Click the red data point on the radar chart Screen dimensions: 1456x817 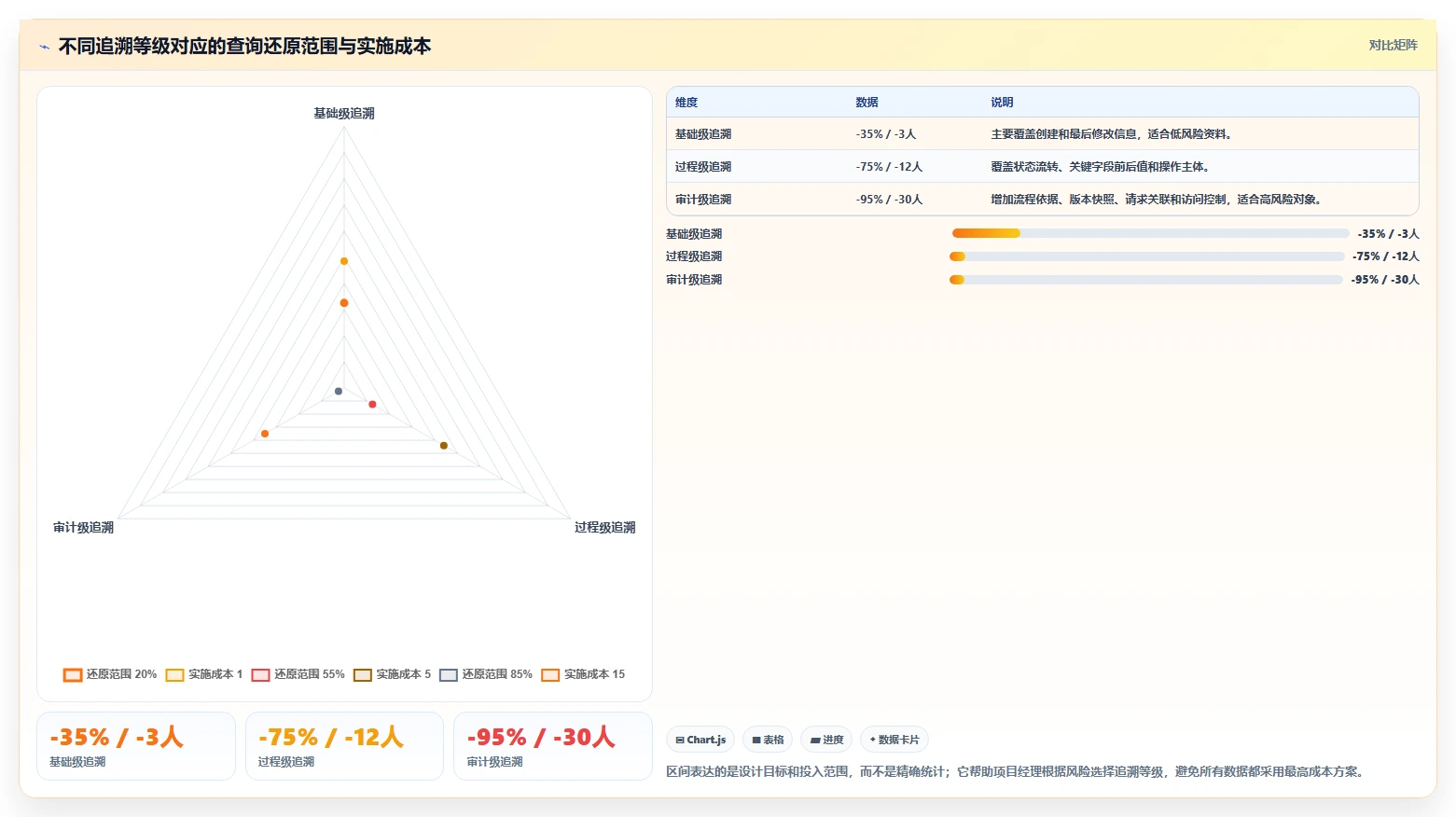tap(372, 404)
